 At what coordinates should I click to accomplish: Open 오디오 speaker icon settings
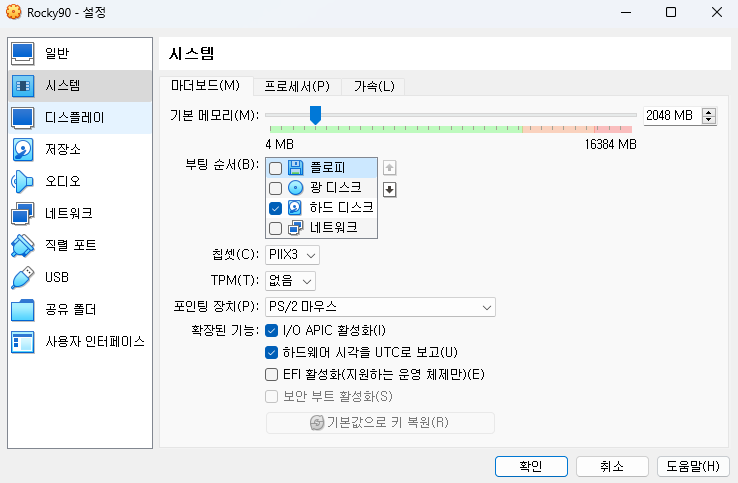coord(23,181)
